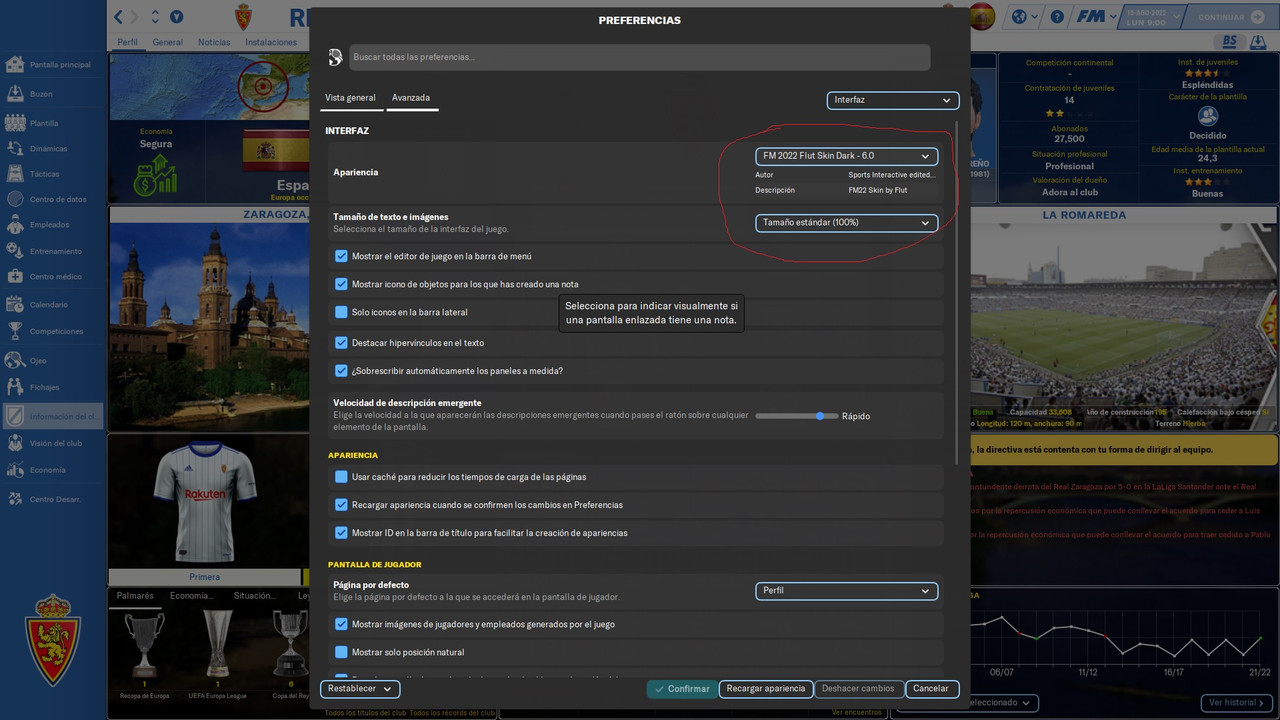Open Entrenamiento sidebar item
The image size is (1280, 720).
53,251
